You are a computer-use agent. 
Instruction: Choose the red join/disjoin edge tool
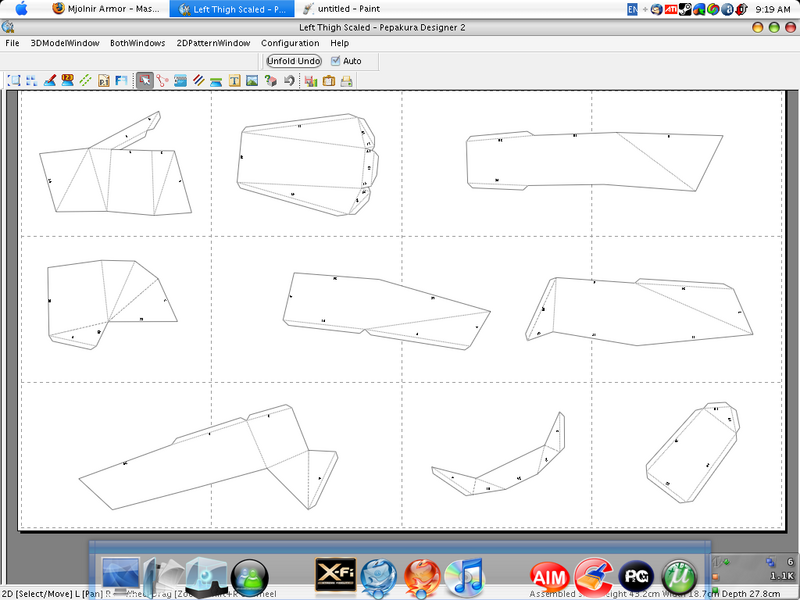click(x=162, y=80)
